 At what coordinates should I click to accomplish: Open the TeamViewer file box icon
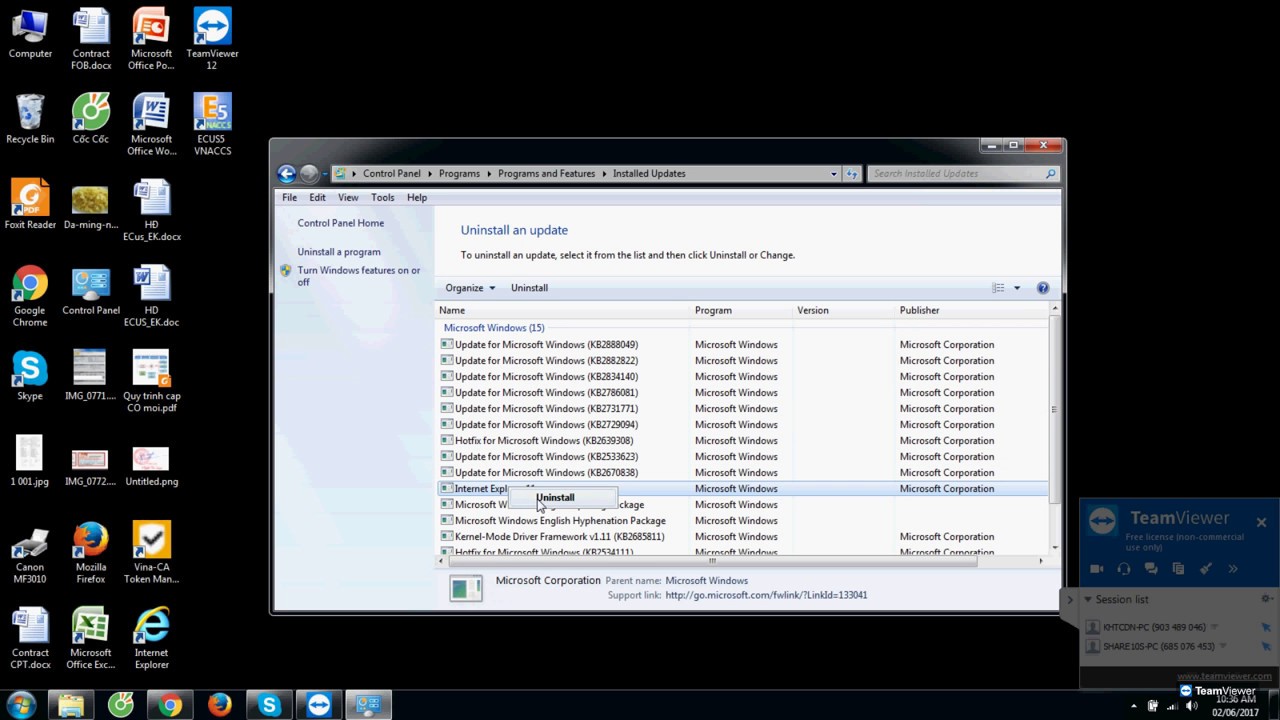[x=1178, y=568]
